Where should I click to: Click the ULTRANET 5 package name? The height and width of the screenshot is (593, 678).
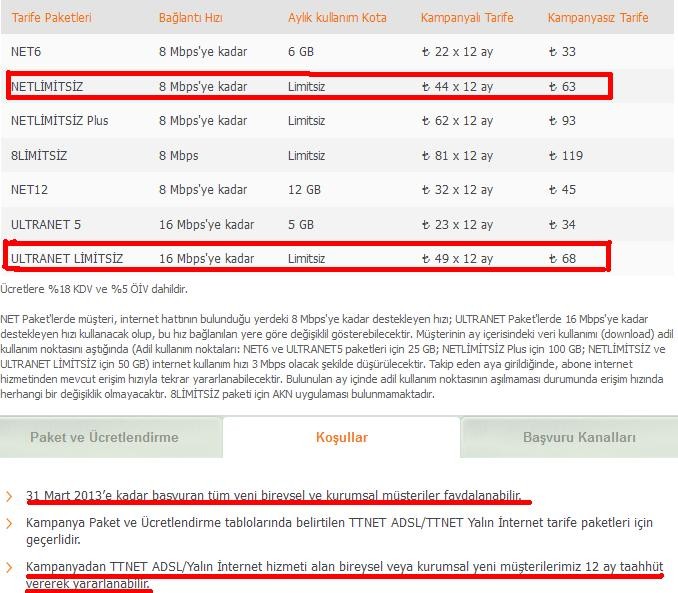tap(46, 224)
